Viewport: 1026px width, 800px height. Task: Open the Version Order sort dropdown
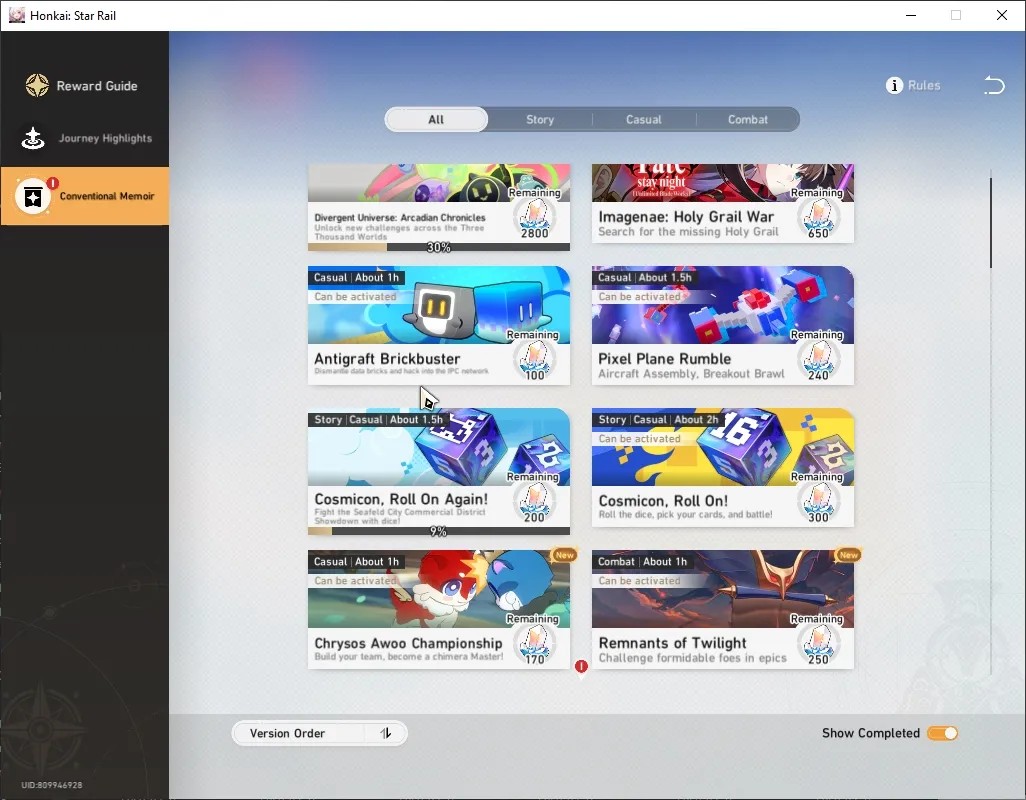coord(319,733)
